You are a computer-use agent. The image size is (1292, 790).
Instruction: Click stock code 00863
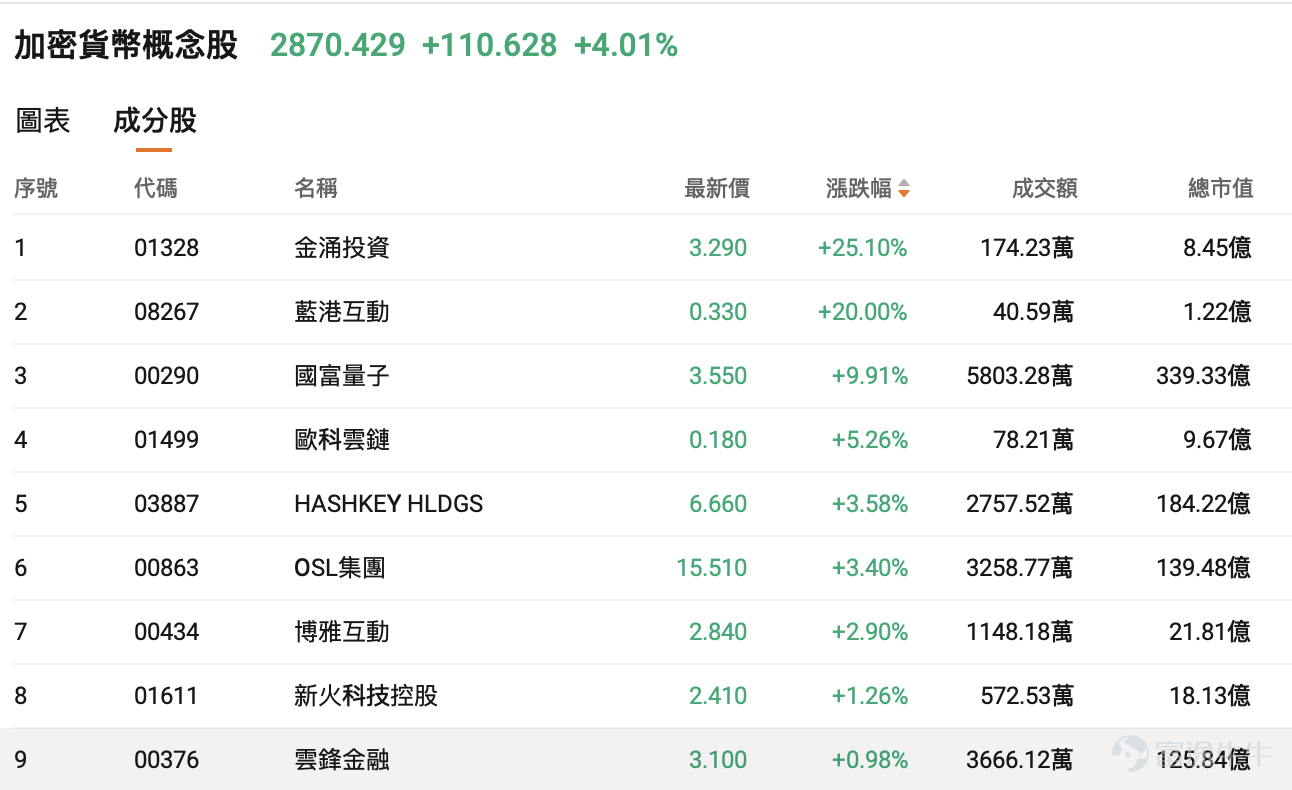167,568
